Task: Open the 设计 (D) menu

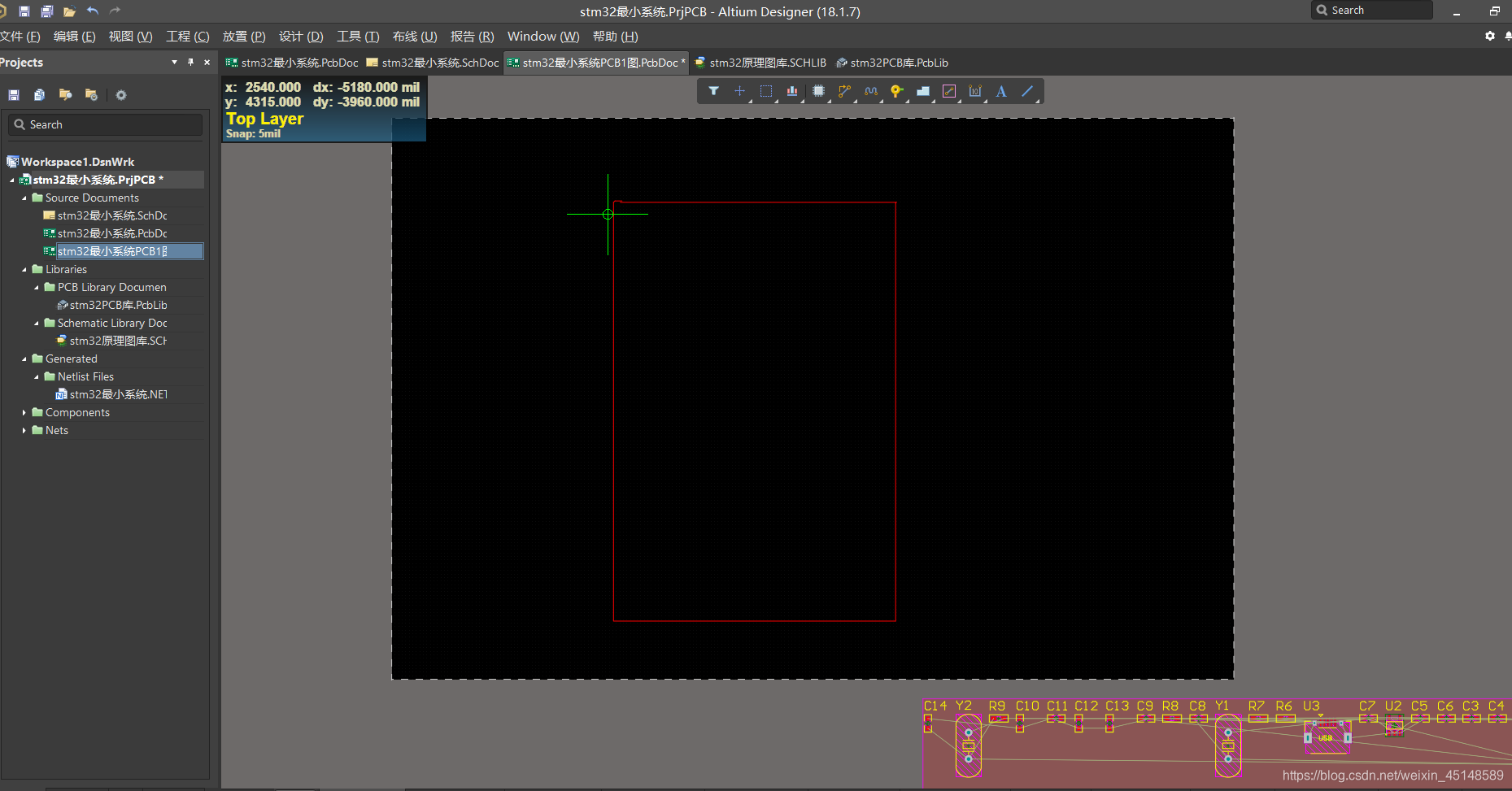Action: (x=300, y=37)
